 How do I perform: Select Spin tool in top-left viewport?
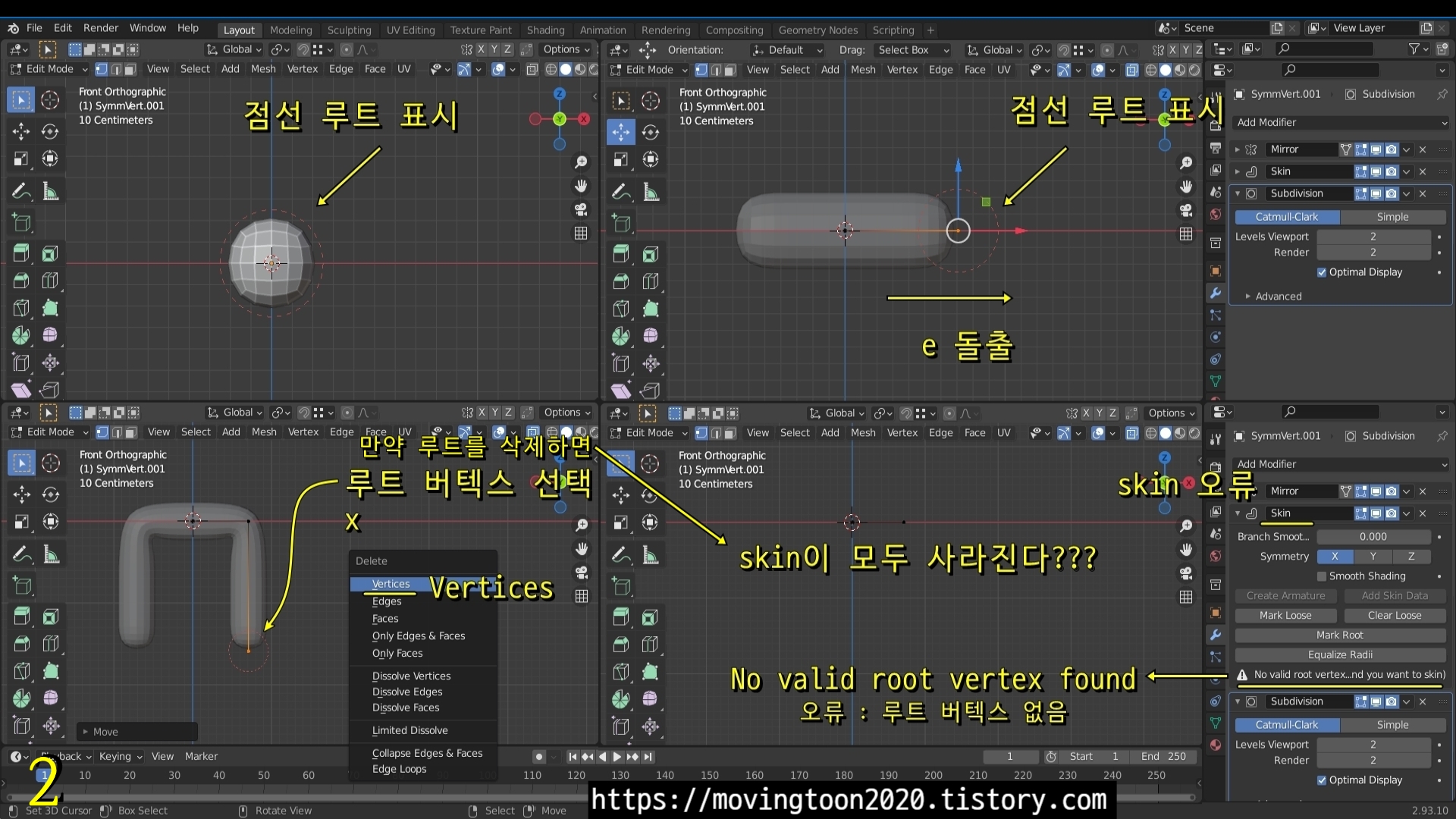click(21, 335)
